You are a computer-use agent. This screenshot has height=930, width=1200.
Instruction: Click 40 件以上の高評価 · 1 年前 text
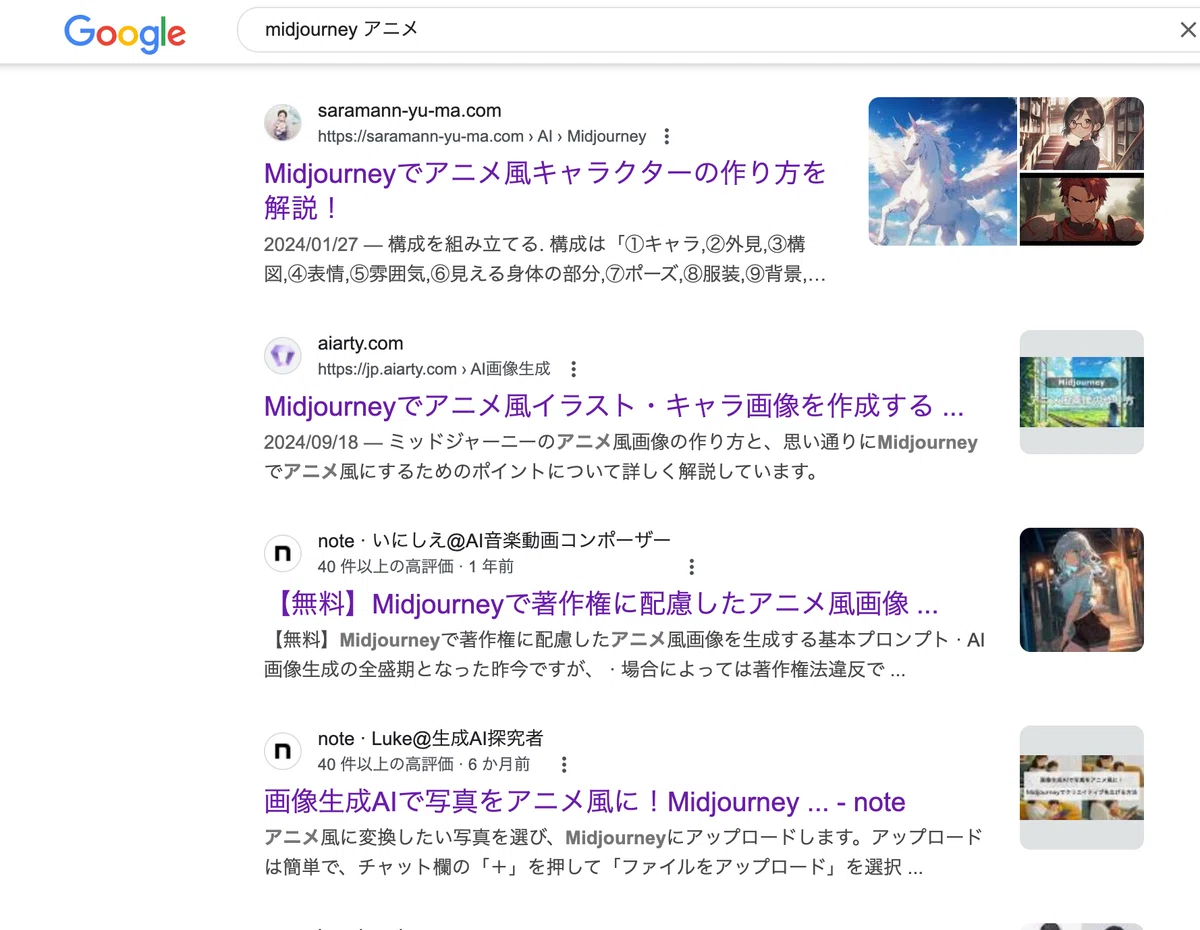click(416, 567)
